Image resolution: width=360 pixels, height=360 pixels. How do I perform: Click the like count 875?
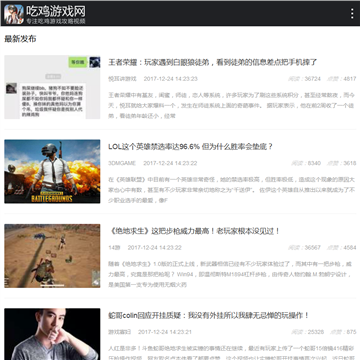[x=351, y=332]
